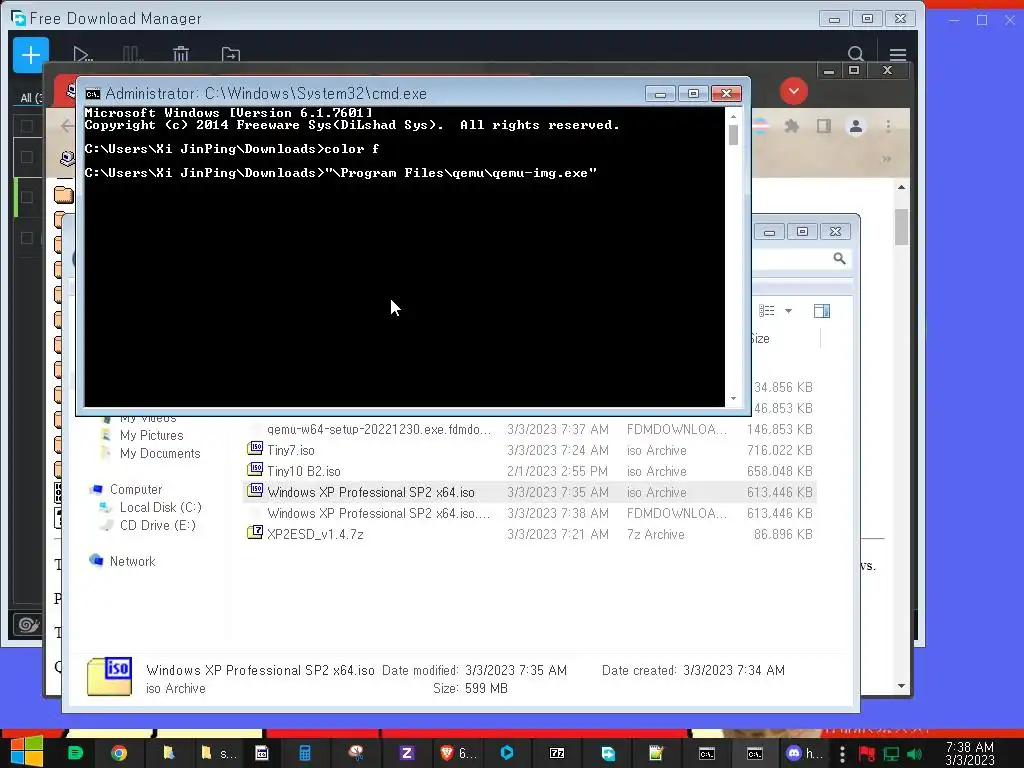Select XP2ESD_v1.4.7z file
This screenshot has height=768, width=1024.
pyautogui.click(x=530, y=534)
